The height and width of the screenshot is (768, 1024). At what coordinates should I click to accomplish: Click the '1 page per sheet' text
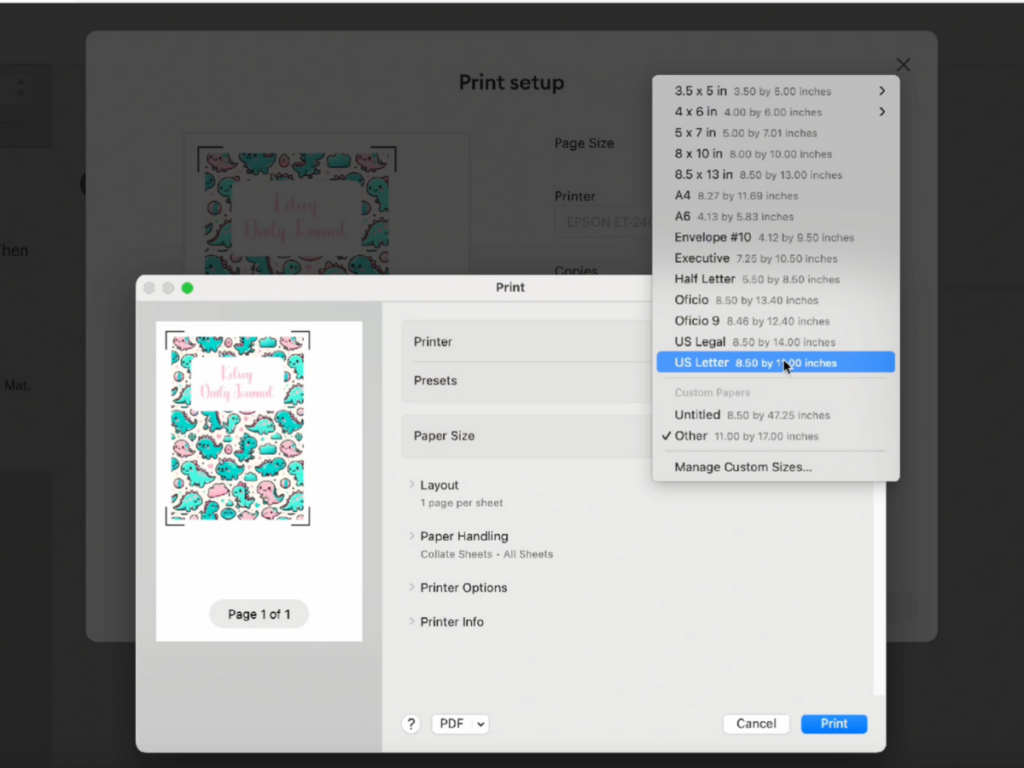click(461, 503)
